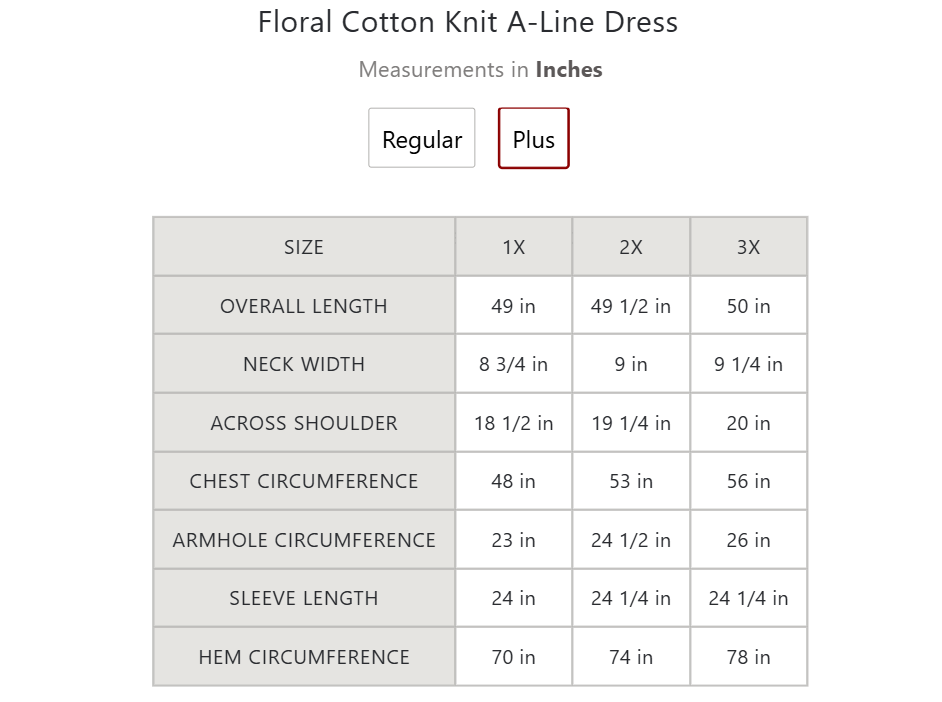Select the Regular size tab
This screenshot has width=942, height=702.
click(x=422, y=138)
